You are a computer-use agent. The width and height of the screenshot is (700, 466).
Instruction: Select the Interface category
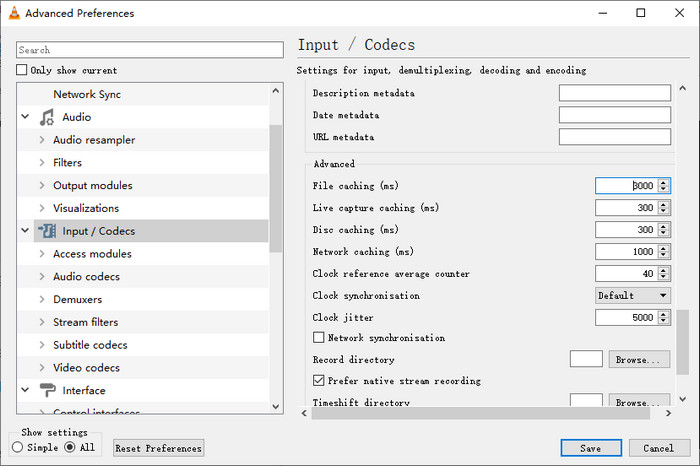pyautogui.click(x=84, y=390)
